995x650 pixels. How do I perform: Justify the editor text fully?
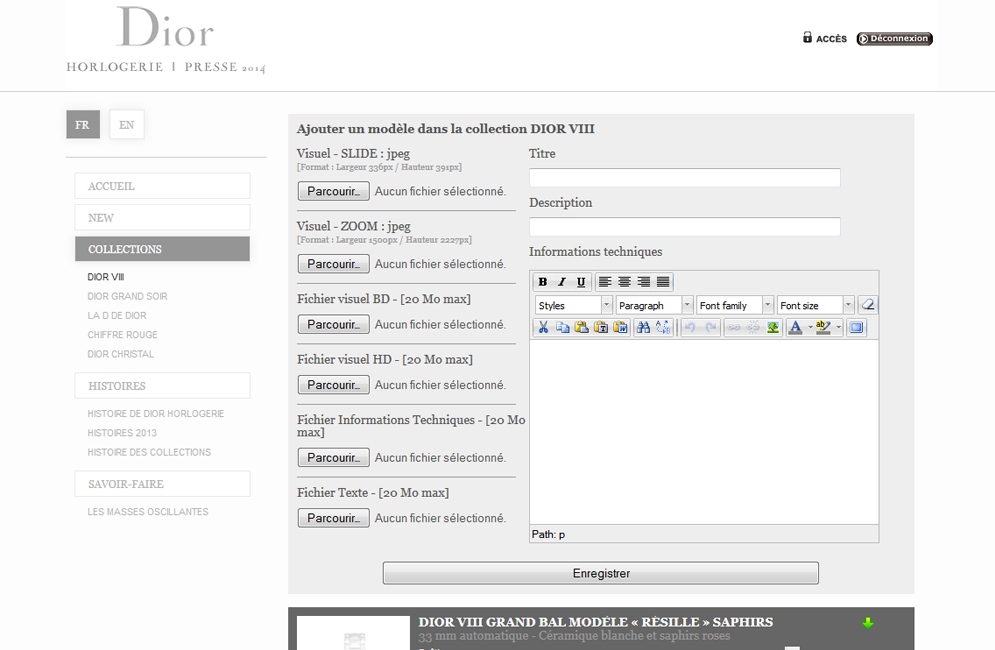[663, 282]
